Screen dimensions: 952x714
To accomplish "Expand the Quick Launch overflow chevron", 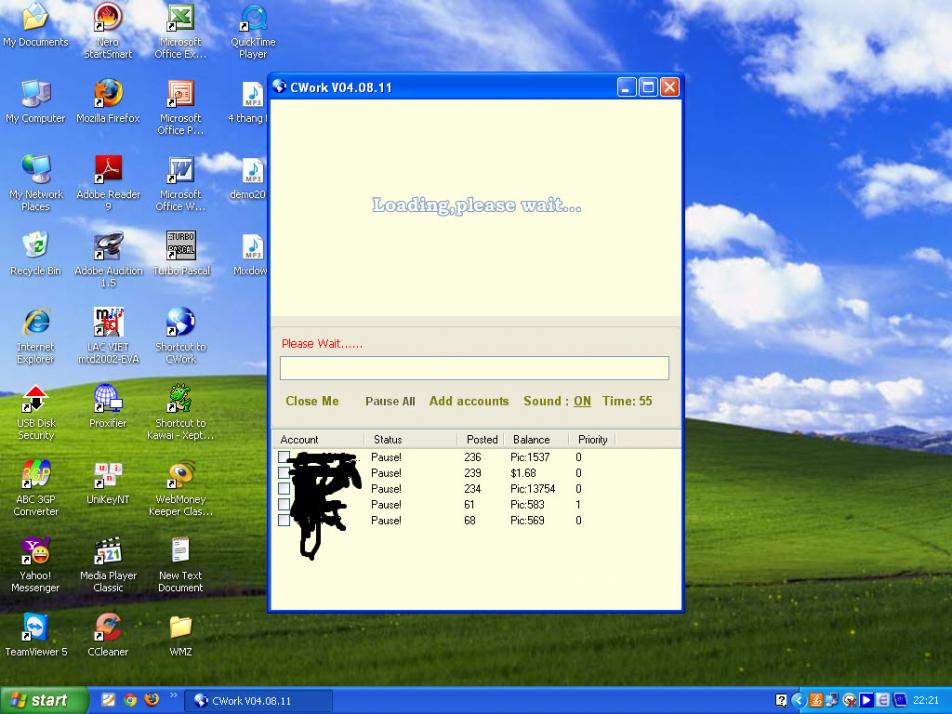I will pyautogui.click(x=173, y=696).
